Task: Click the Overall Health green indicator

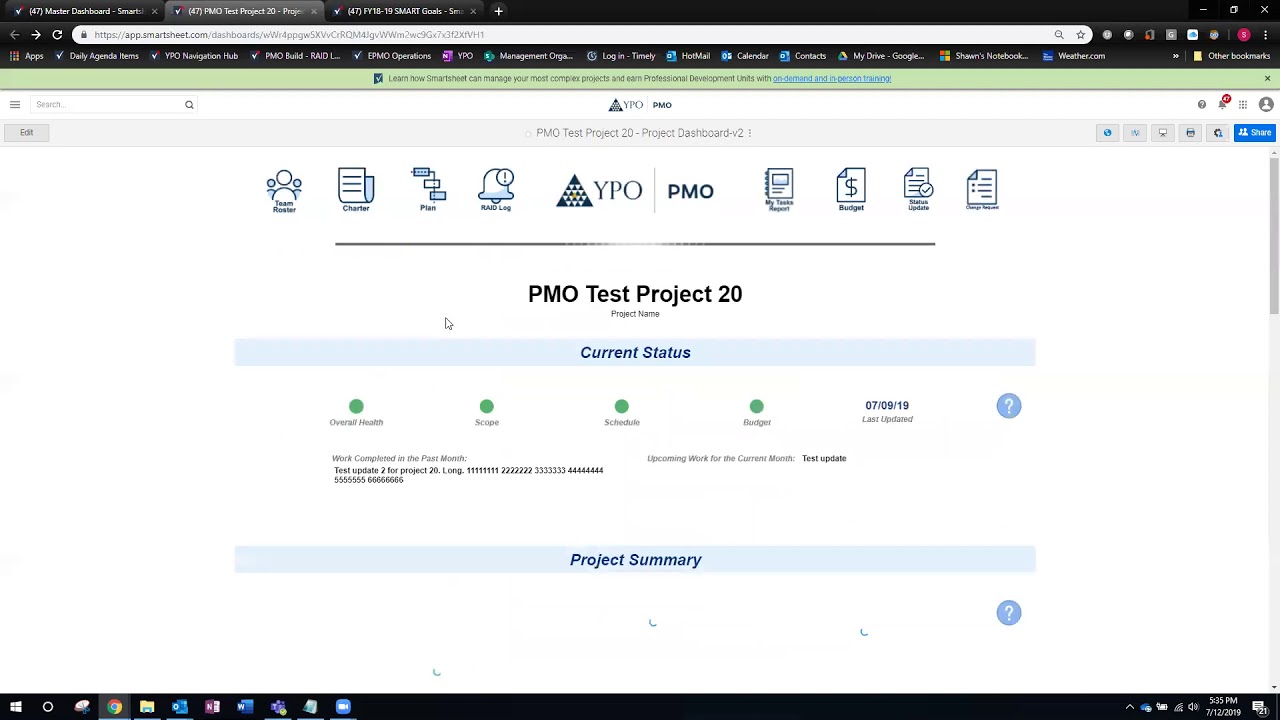Action: 356,406
